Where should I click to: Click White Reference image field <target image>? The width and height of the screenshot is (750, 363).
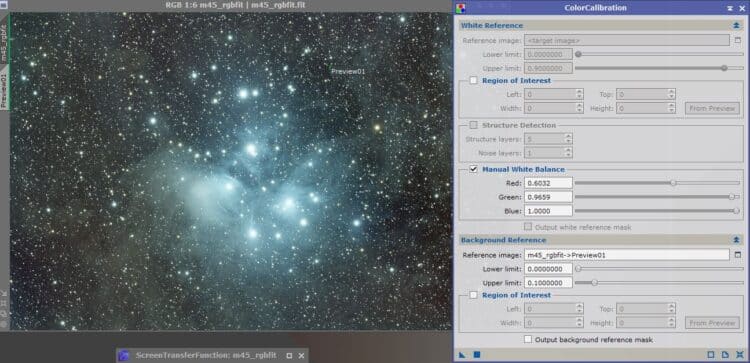[x=627, y=41]
